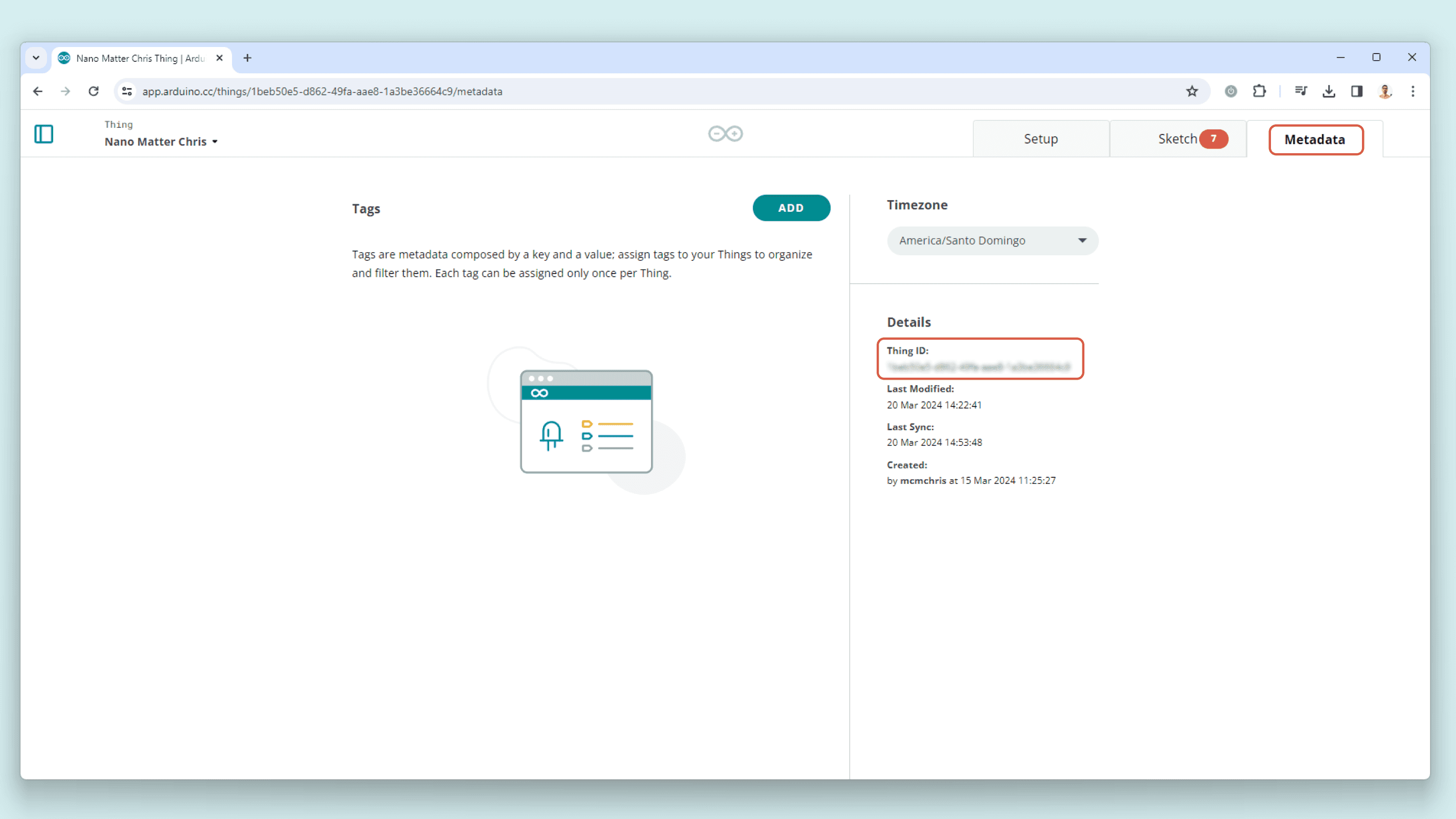The height and width of the screenshot is (819, 1456).
Task: Open the tab search chevron dropdown
Action: click(x=36, y=58)
